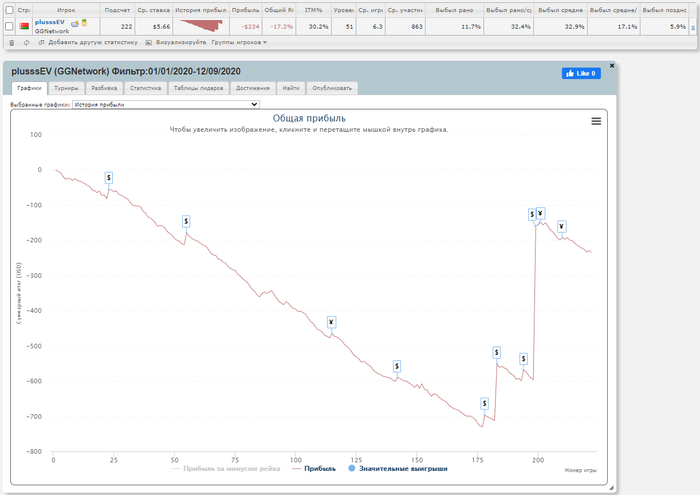Sort by the Игрок column header

66,10
